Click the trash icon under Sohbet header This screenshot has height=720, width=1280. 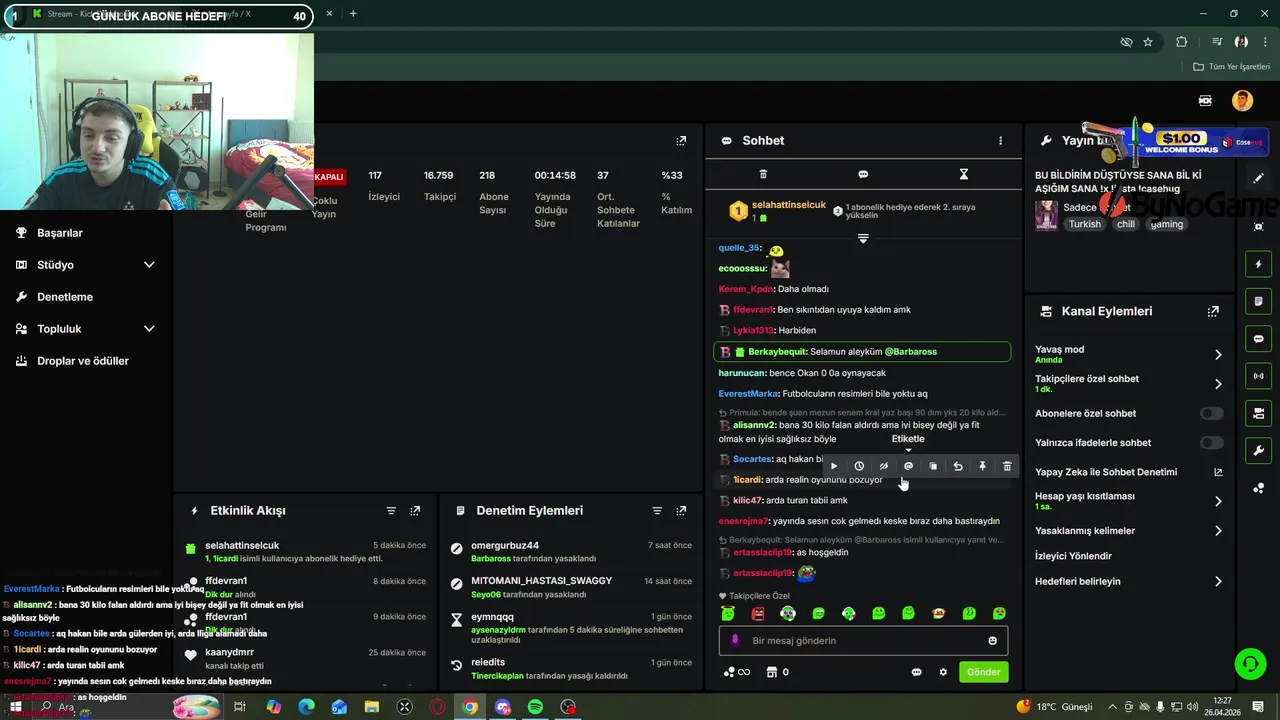(x=763, y=174)
